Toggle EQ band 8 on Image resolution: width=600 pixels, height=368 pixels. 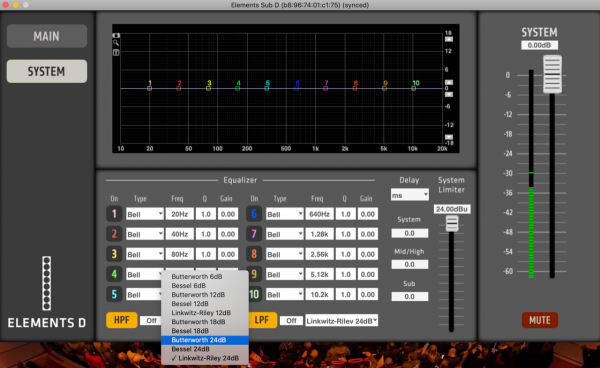[254, 254]
